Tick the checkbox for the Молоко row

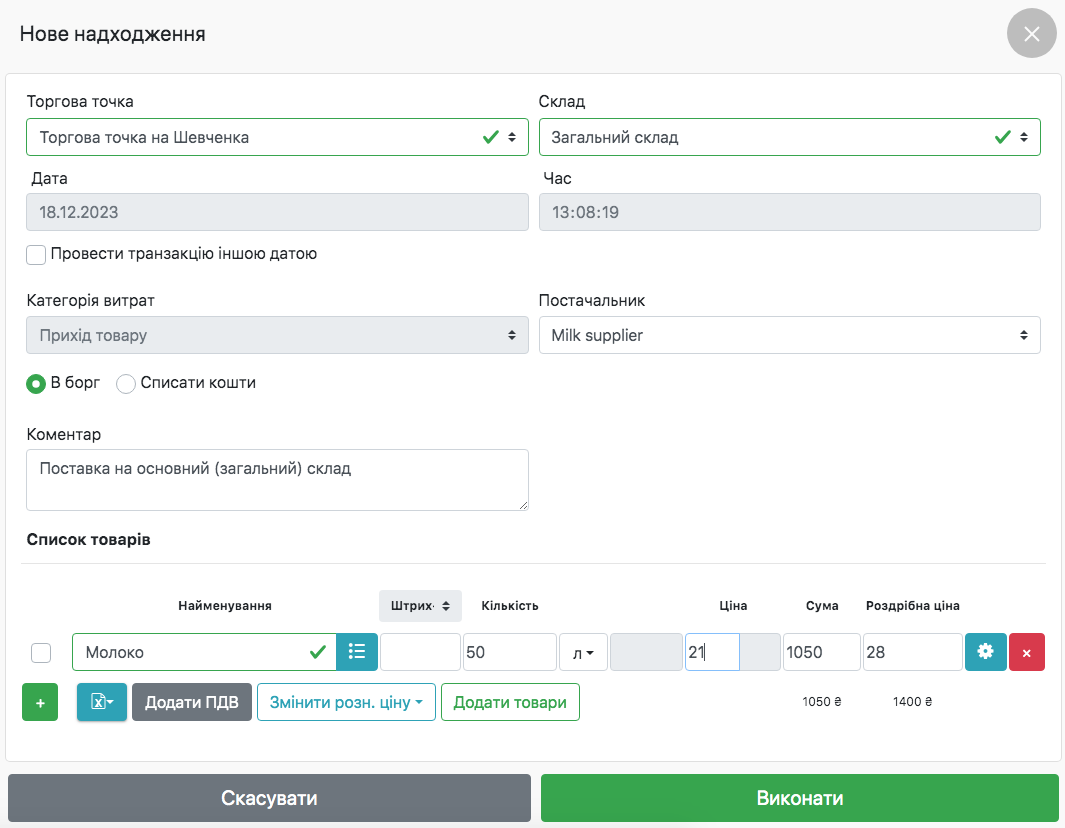click(x=41, y=653)
